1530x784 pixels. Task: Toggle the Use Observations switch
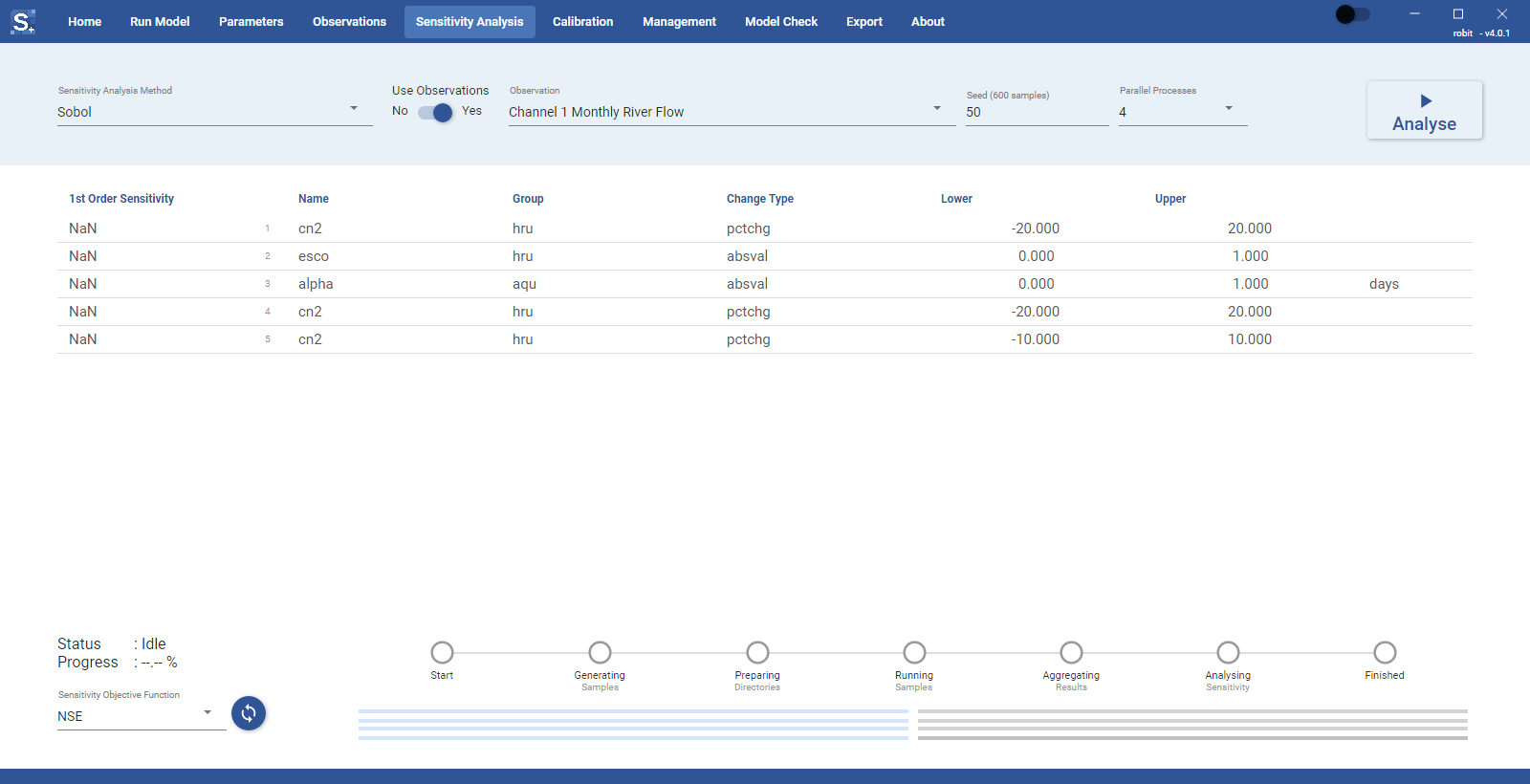click(435, 112)
